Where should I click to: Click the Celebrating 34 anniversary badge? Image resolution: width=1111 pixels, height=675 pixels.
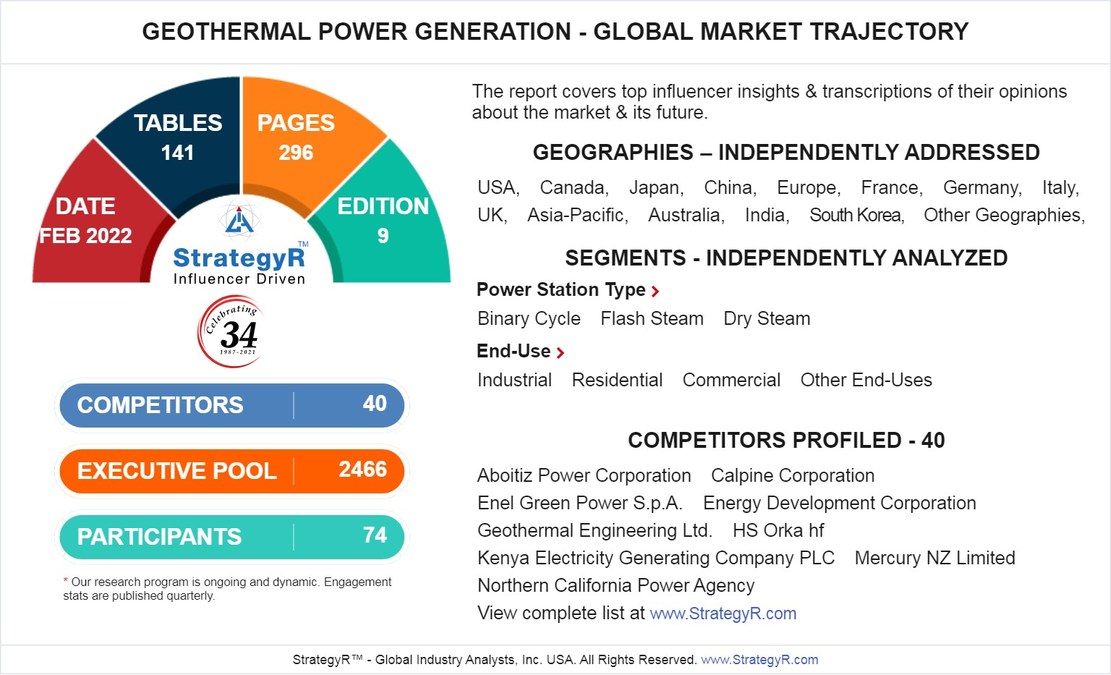pyautogui.click(x=230, y=331)
